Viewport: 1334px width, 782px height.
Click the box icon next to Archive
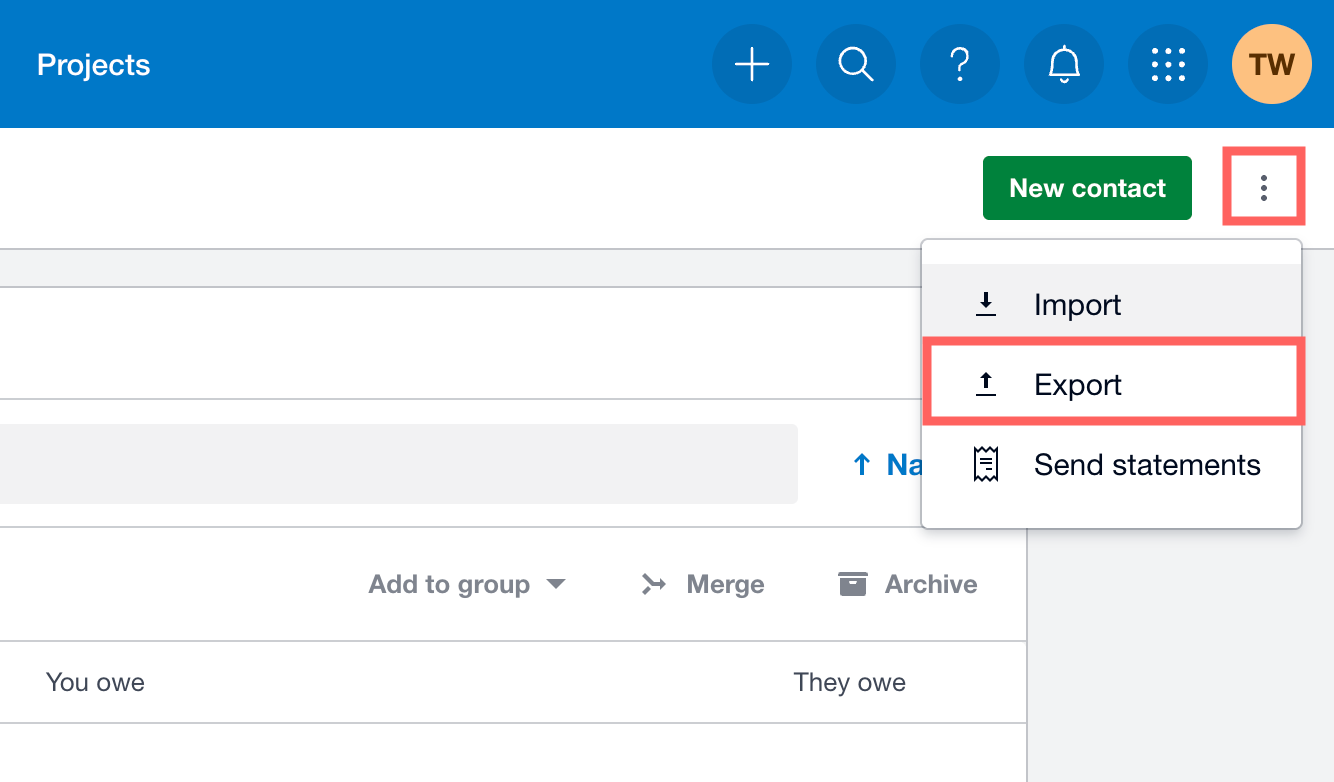pos(853,584)
